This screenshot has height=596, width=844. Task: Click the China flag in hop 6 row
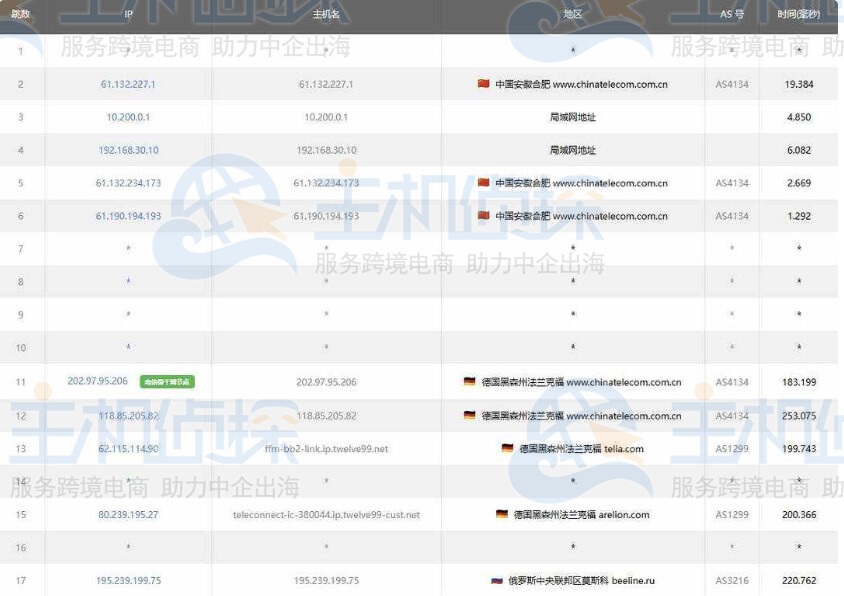[484, 216]
